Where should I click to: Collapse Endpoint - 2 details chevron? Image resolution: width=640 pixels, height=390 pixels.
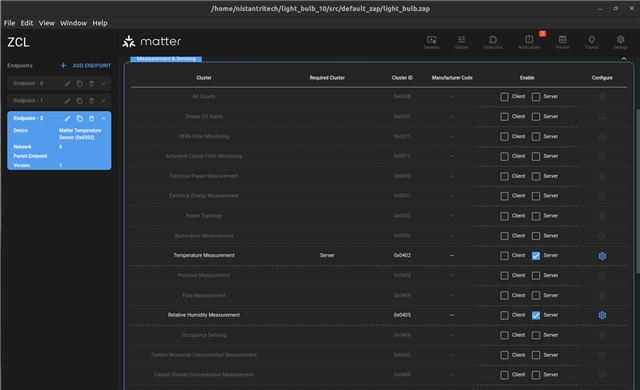point(104,118)
